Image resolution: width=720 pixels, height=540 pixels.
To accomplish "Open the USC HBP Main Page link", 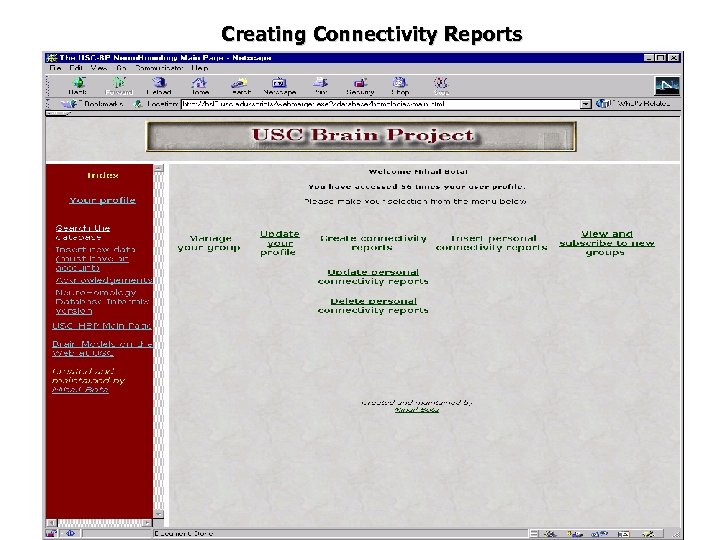I will pos(102,326).
